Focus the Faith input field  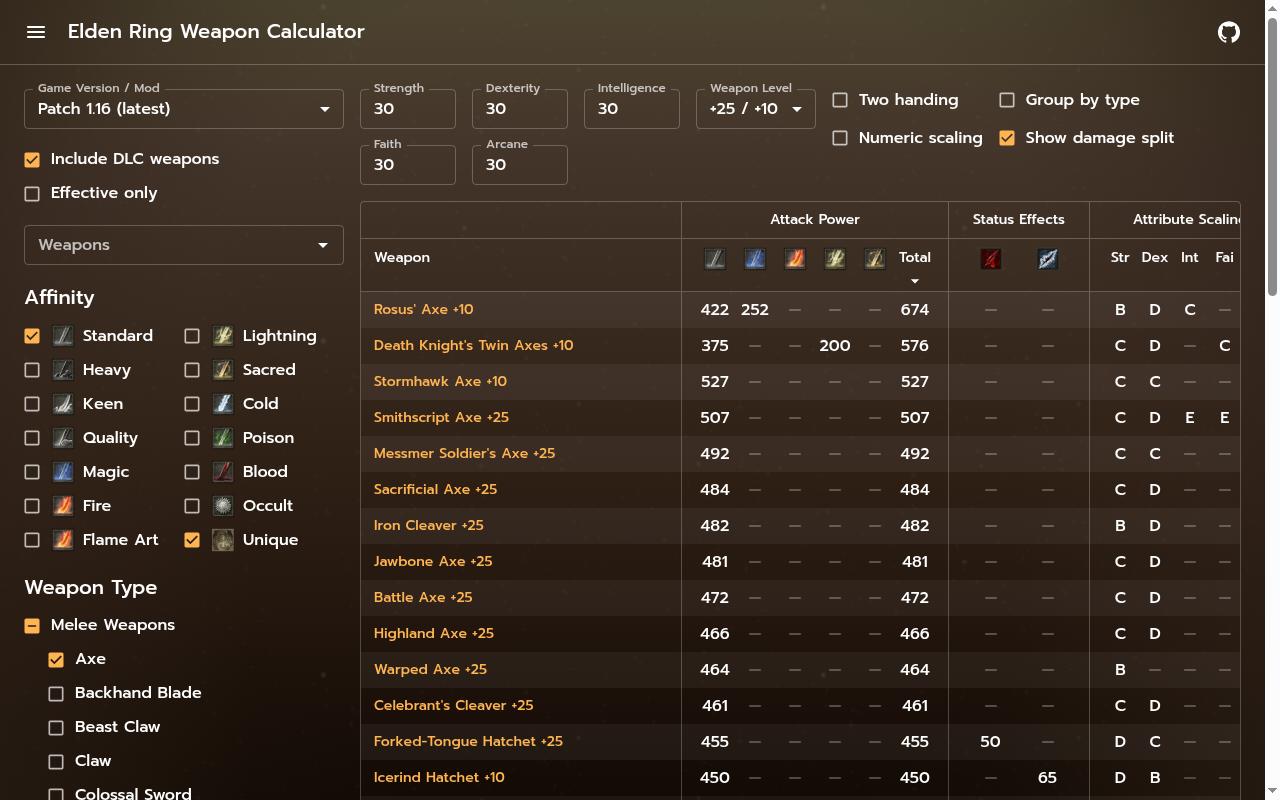pos(408,165)
